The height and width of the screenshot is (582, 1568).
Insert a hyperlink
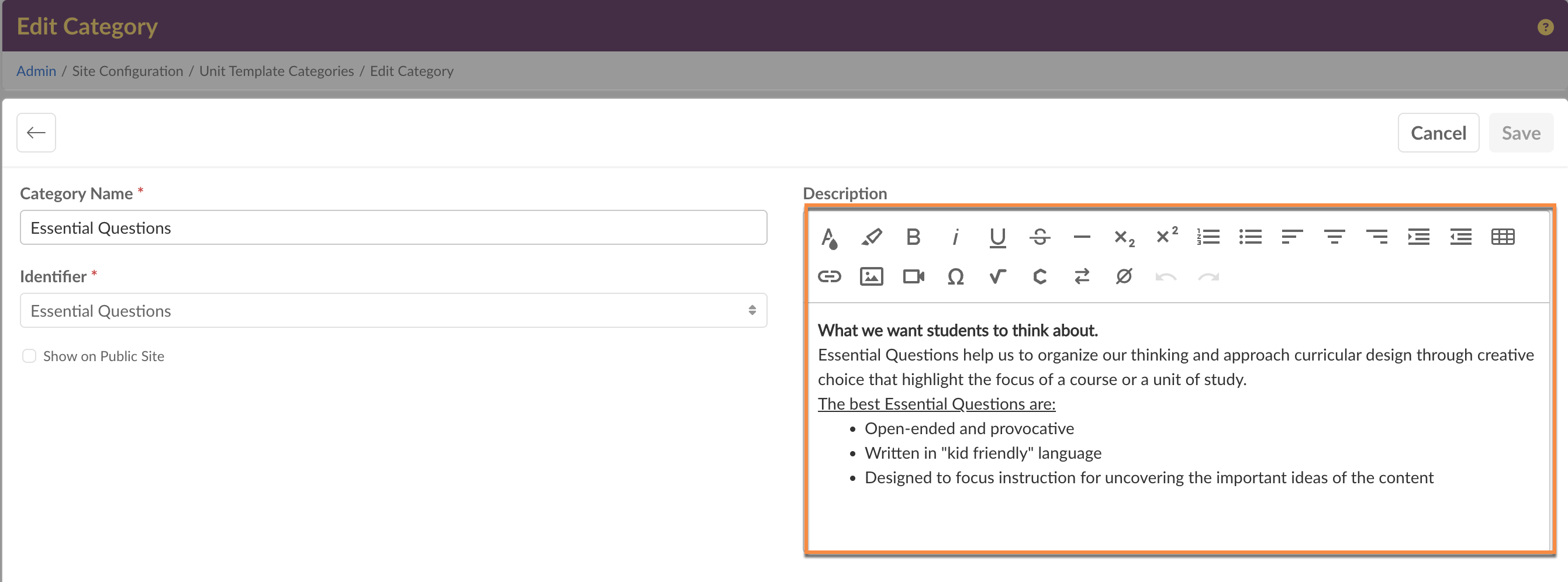click(829, 278)
